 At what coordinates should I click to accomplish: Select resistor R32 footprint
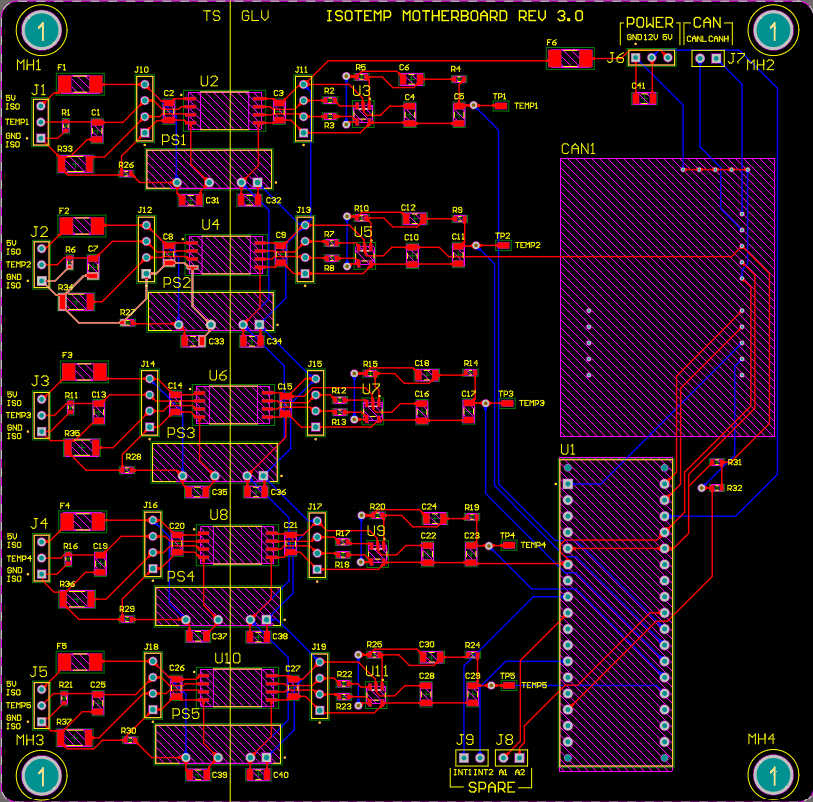(x=717, y=488)
